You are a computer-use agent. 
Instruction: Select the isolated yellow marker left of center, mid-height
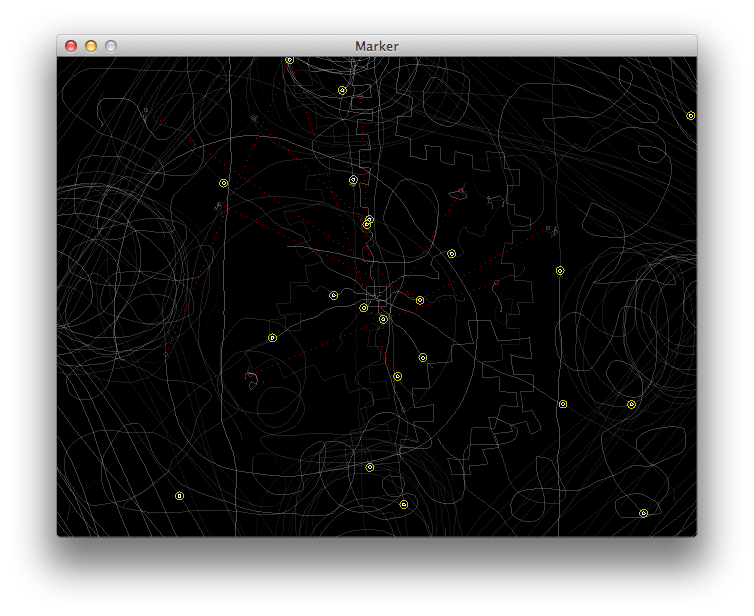pyautogui.click(x=272, y=338)
